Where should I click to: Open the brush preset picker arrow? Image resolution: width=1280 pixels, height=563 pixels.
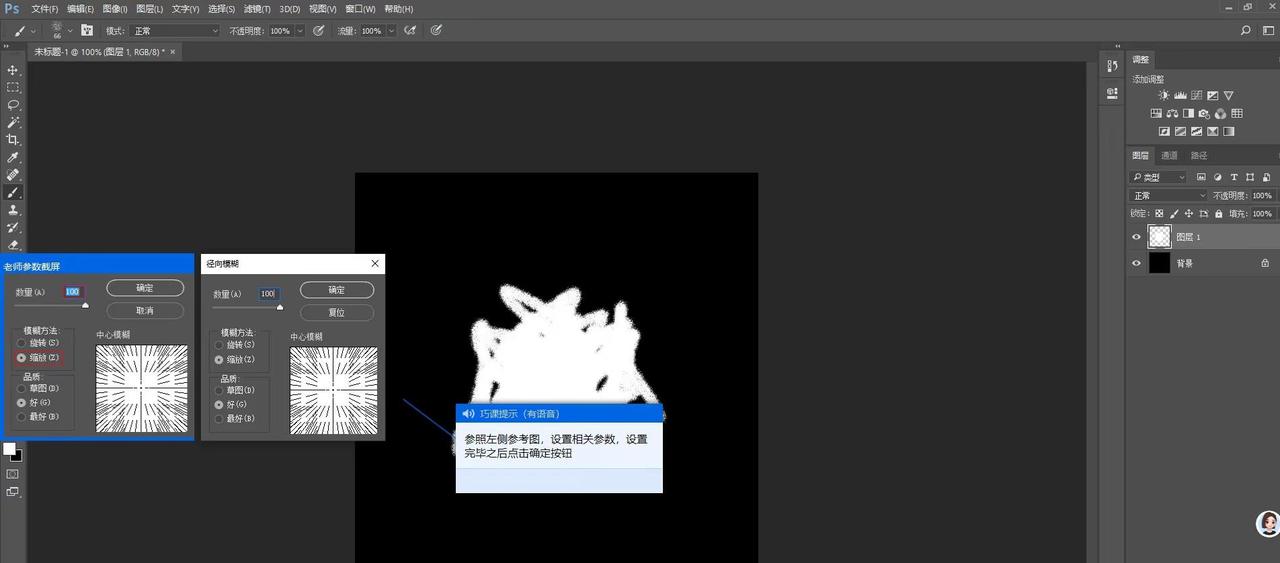(x=70, y=31)
